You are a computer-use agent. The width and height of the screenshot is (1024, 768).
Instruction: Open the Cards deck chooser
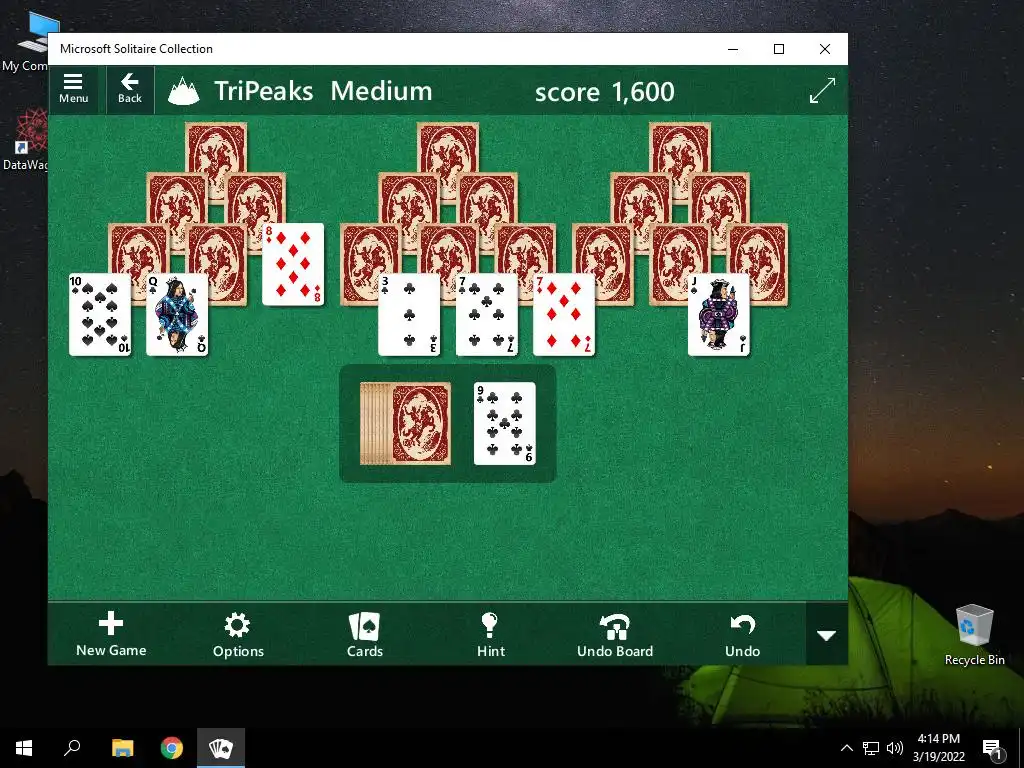click(x=364, y=633)
